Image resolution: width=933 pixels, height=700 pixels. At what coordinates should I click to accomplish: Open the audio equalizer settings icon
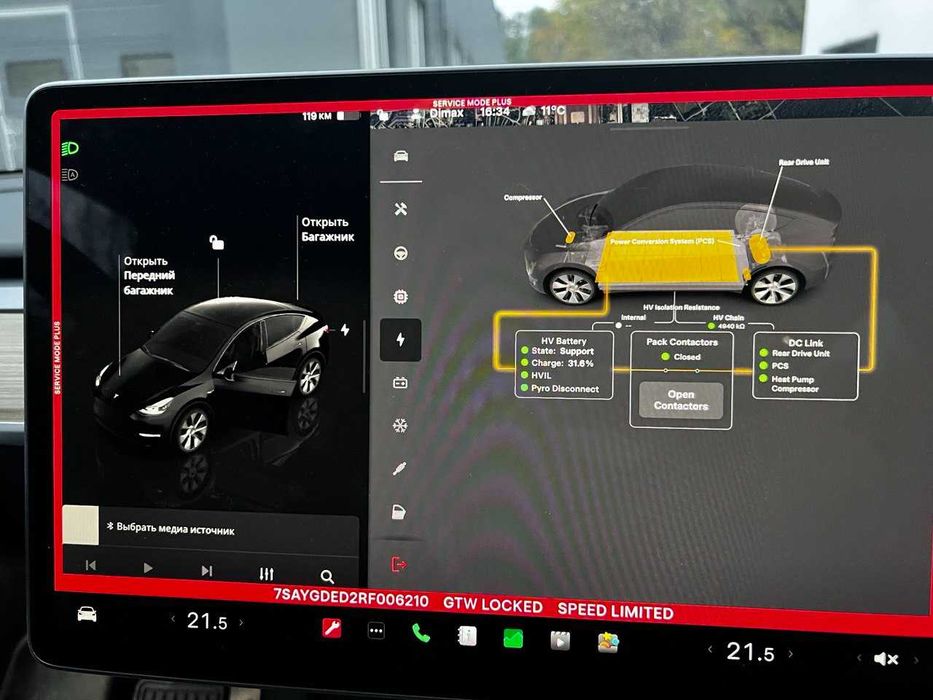pos(267,574)
